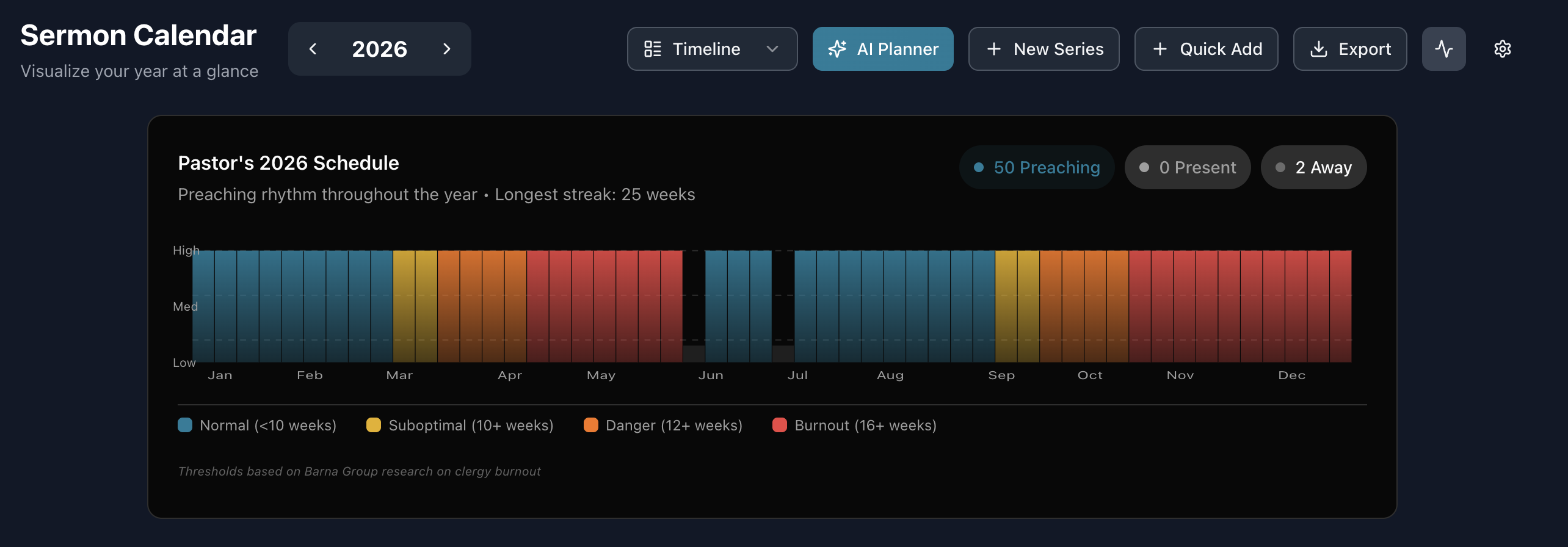Screen dimensions: 1568x547
Task: Toggle the 0 Present filter pill
Action: (x=1188, y=167)
